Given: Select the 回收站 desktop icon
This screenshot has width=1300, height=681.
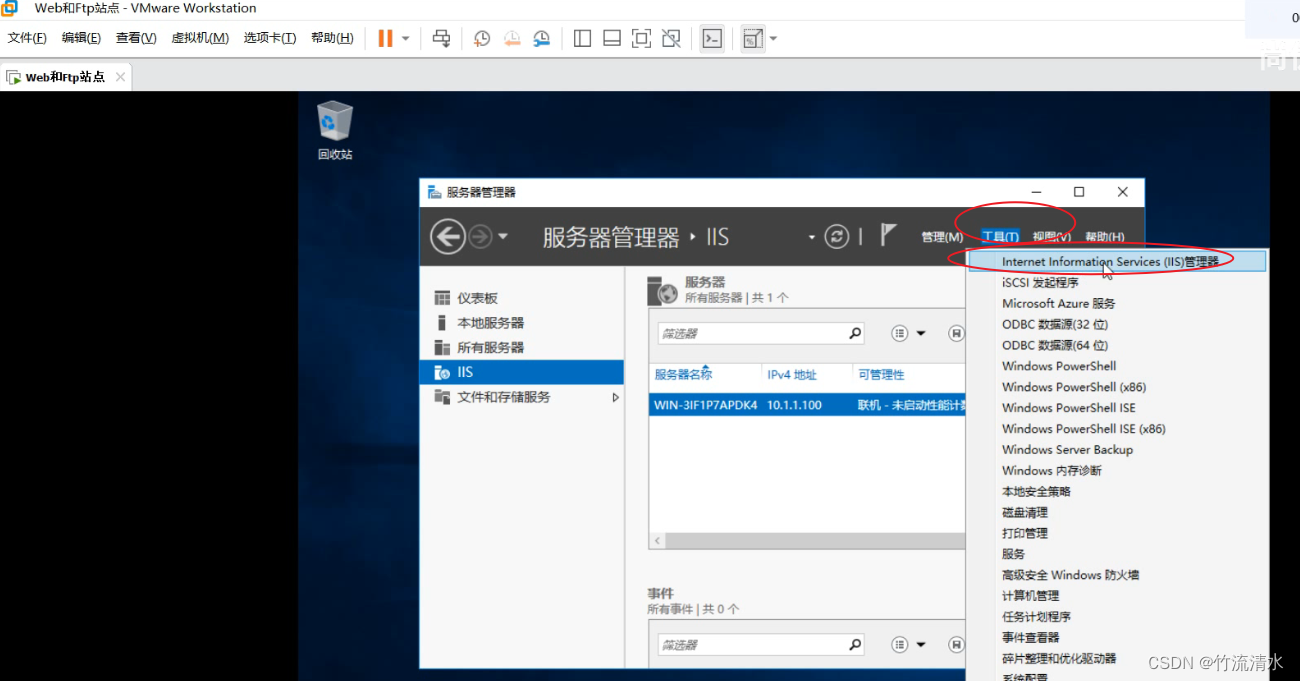Looking at the screenshot, I should point(335,131).
